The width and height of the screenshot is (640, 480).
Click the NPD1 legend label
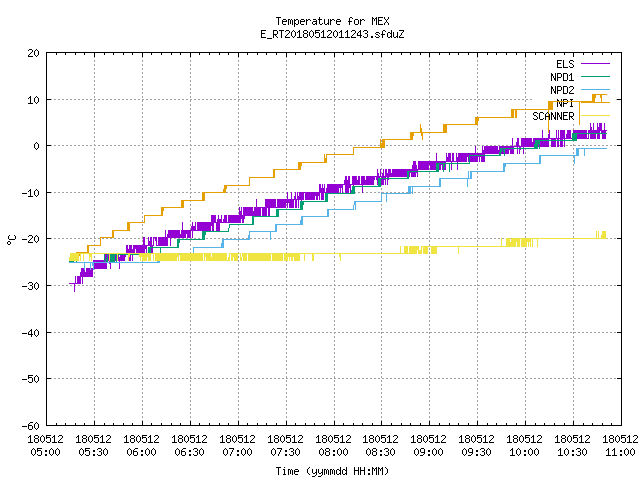point(562,77)
